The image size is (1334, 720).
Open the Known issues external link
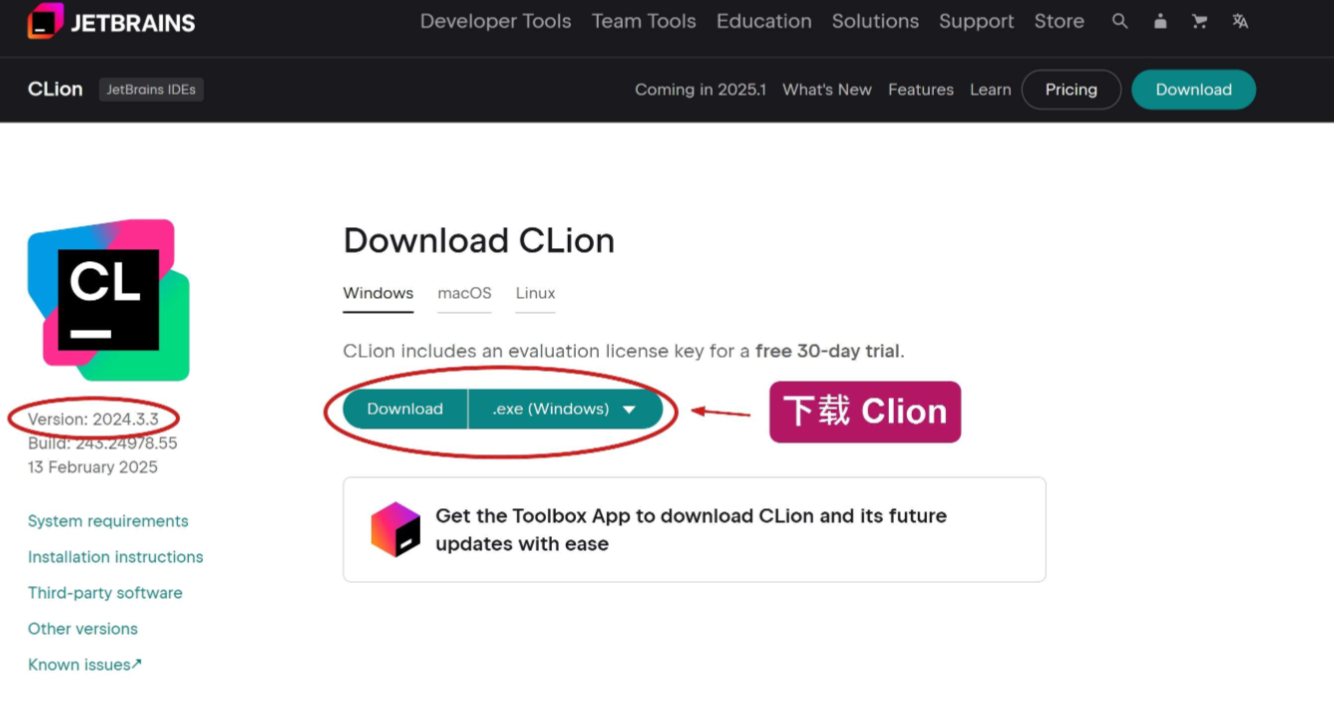(85, 665)
